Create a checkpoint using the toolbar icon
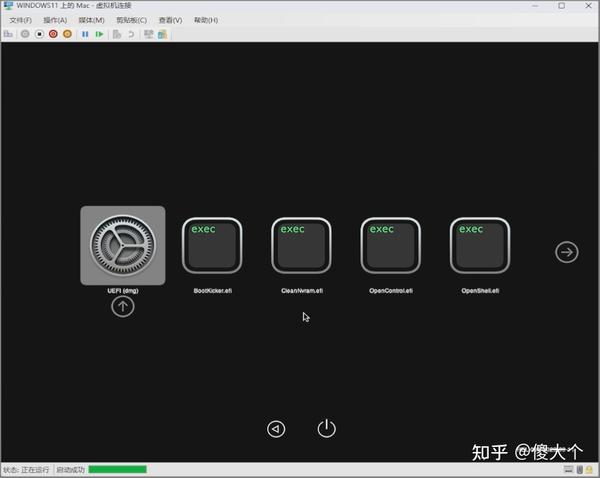Screen dimensions: 600x478 [x=117, y=34]
